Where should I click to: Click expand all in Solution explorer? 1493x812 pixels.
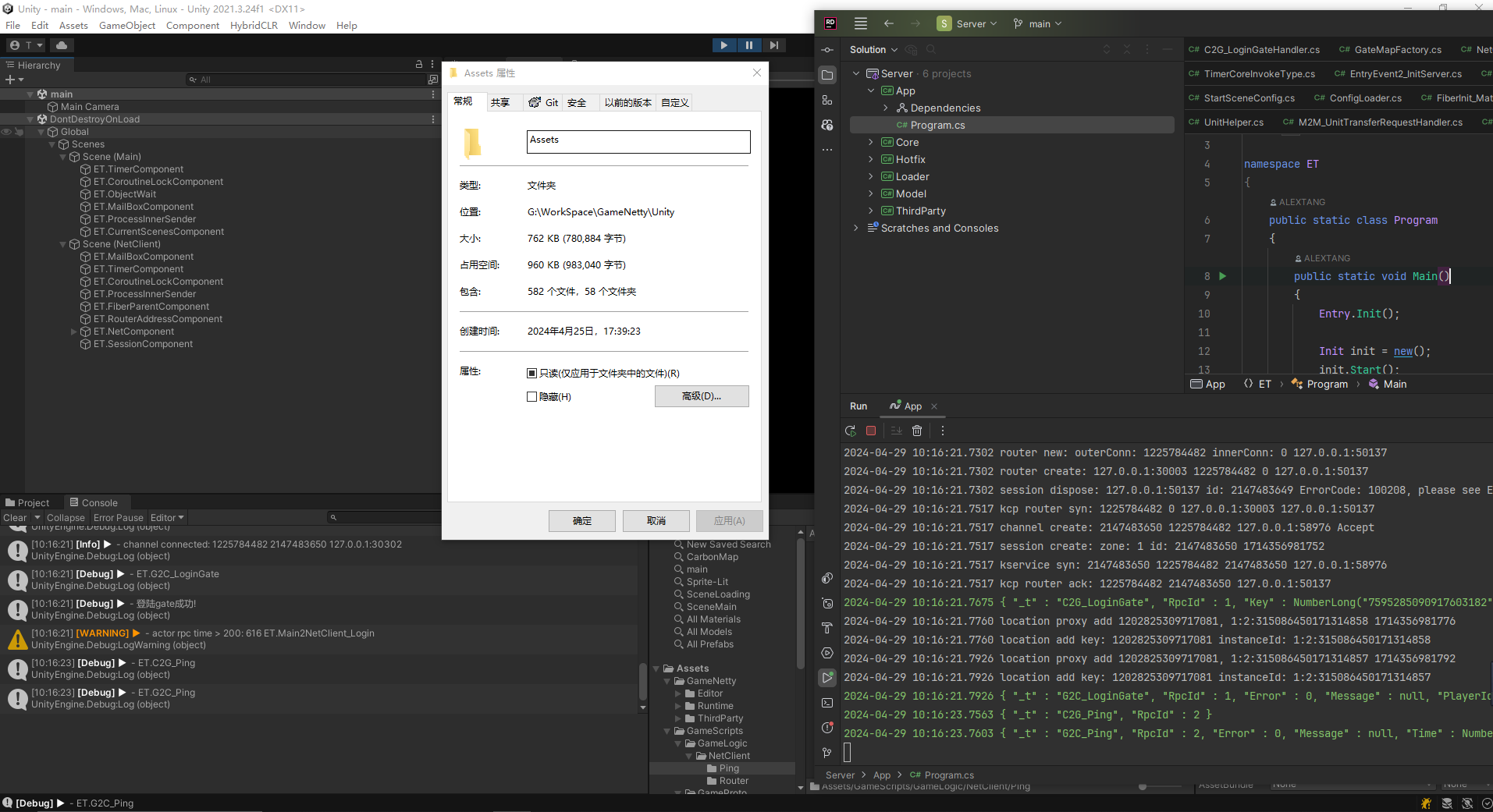(1107, 50)
